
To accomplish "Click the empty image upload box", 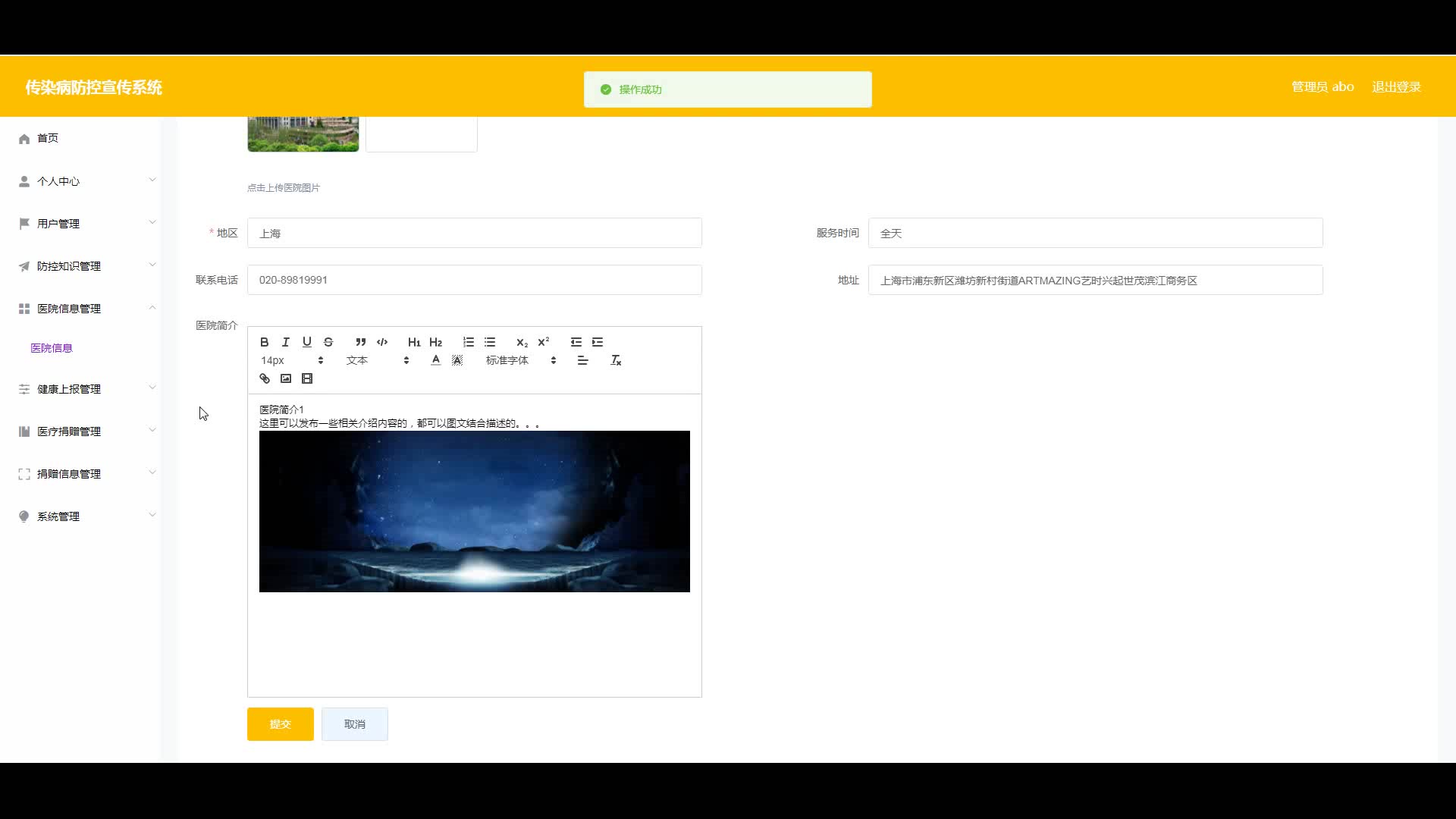I will coord(421,134).
